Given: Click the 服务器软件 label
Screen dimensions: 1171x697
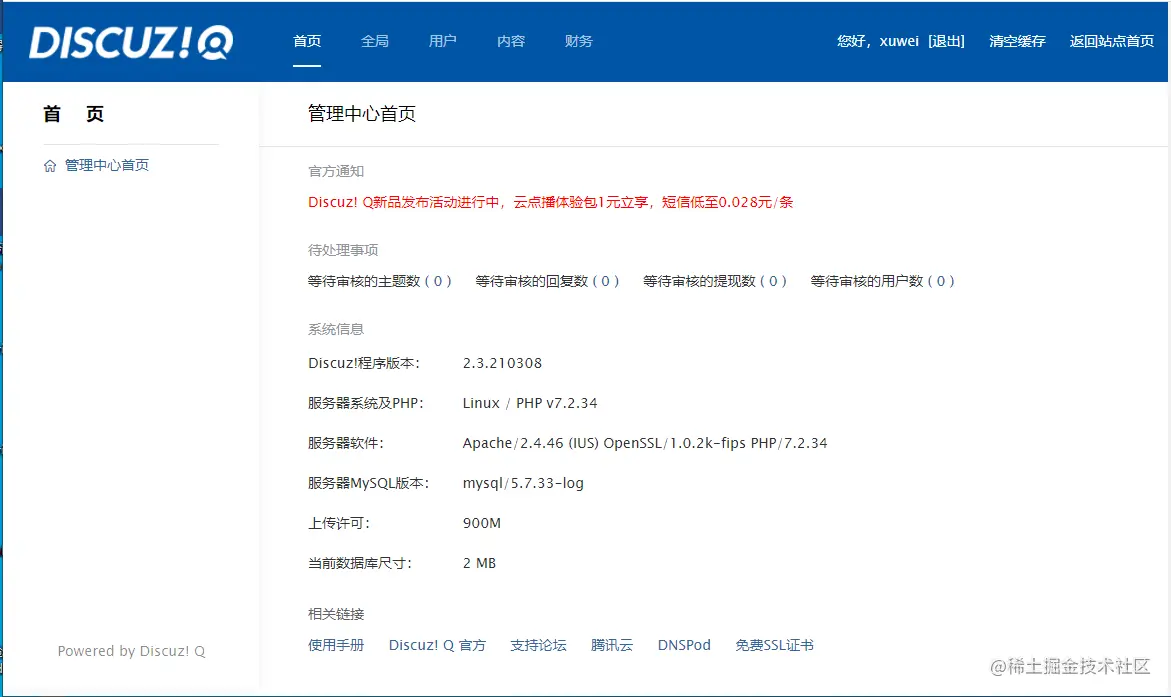Looking at the screenshot, I should [x=346, y=444].
